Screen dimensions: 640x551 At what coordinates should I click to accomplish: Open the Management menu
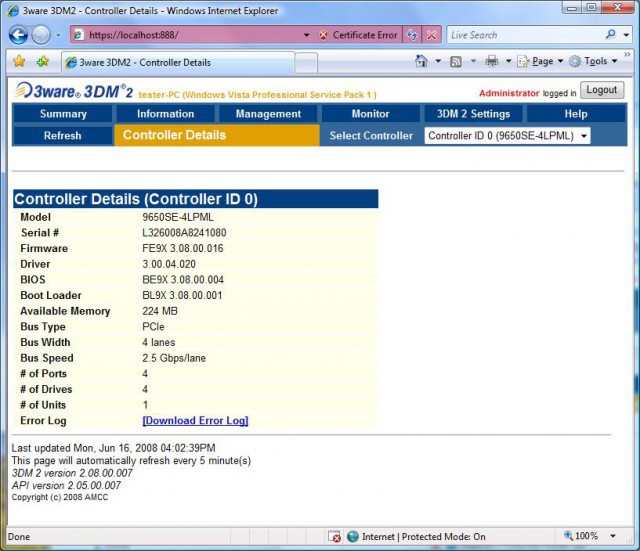(268, 114)
